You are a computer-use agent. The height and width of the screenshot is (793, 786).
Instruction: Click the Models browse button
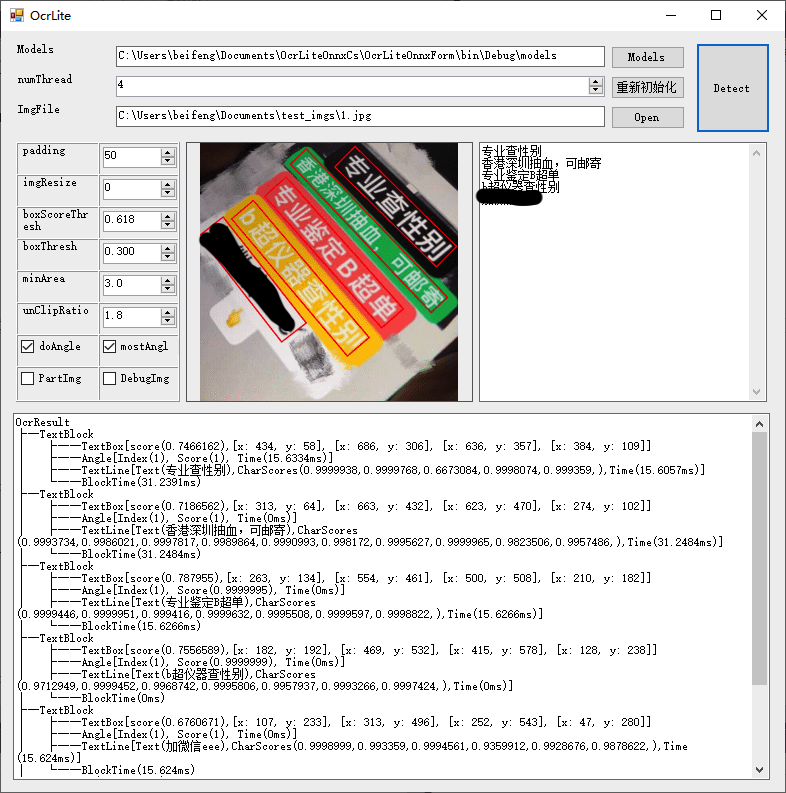pyautogui.click(x=647, y=57)
